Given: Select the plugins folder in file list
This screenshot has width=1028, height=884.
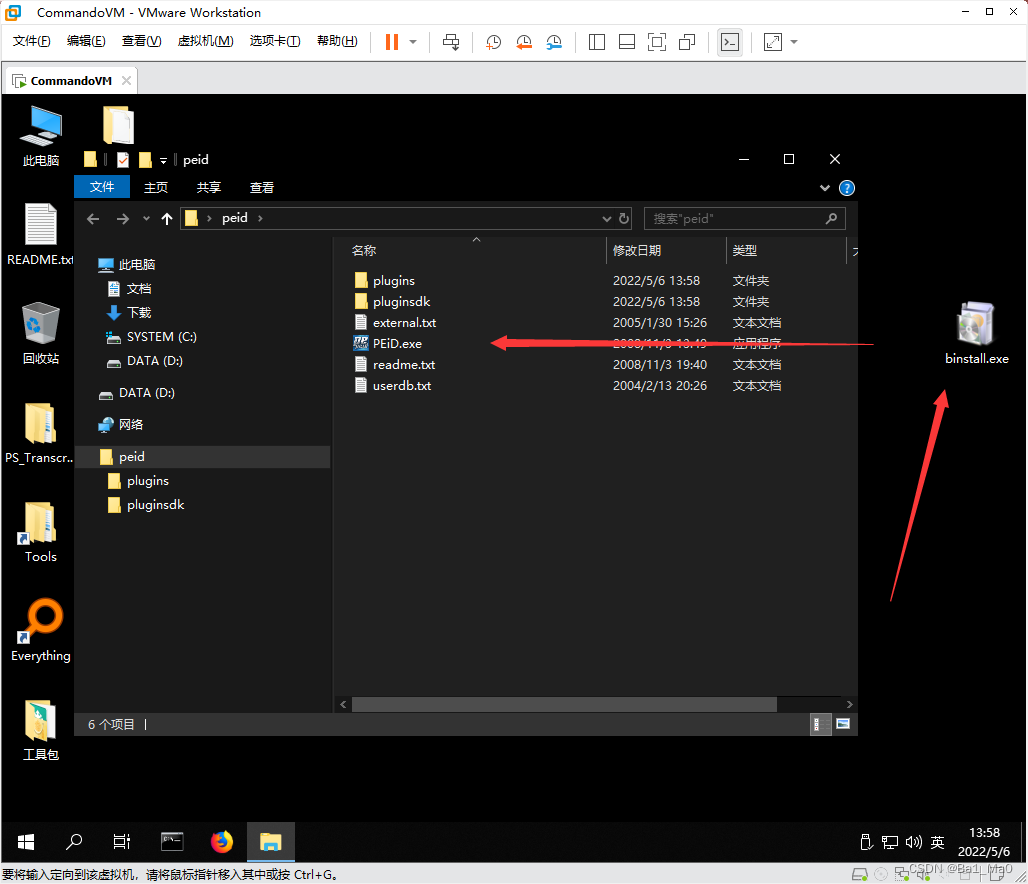Looking at the screenshot, I should 394,281.
